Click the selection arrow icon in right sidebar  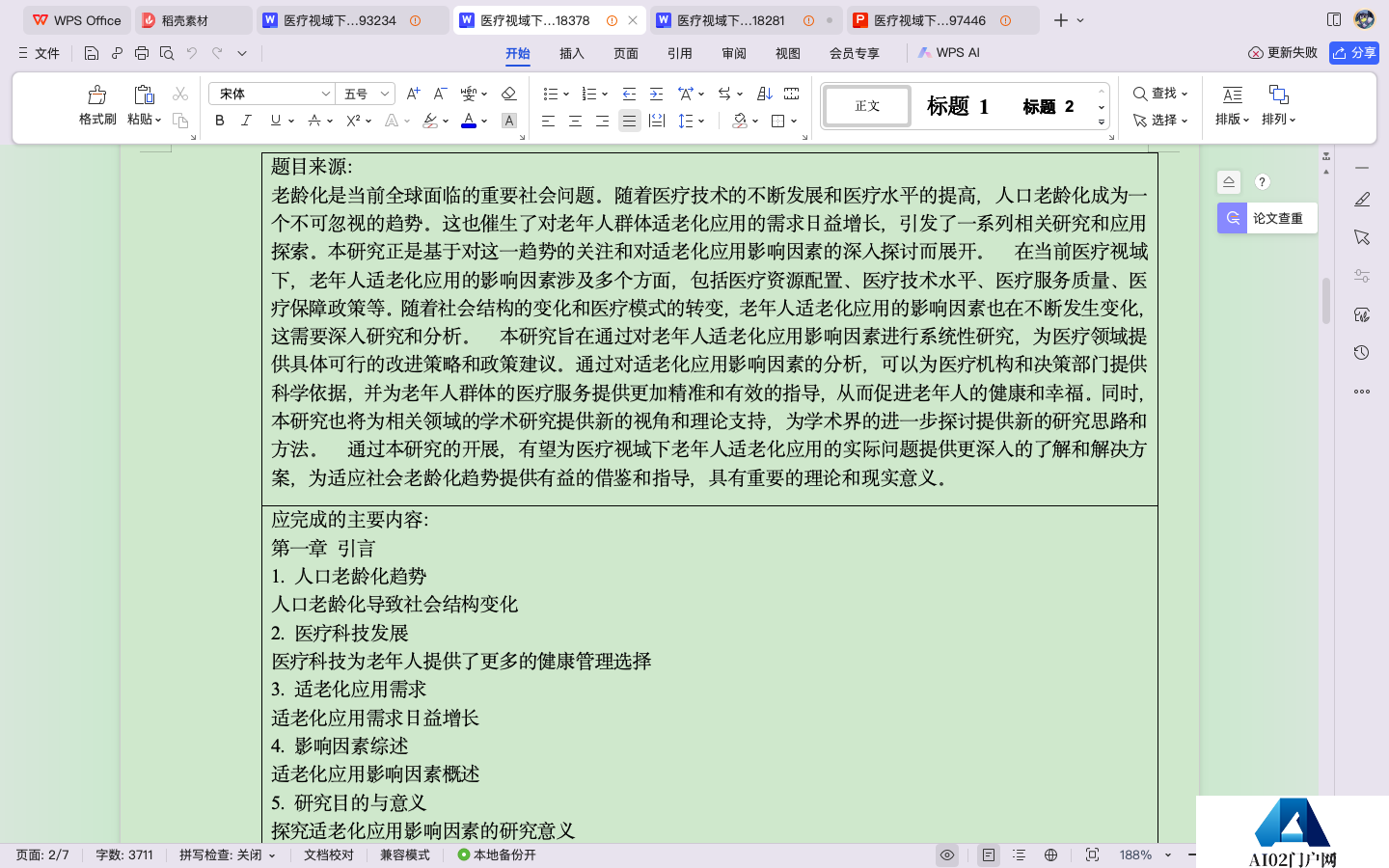tap(1362, 237)
